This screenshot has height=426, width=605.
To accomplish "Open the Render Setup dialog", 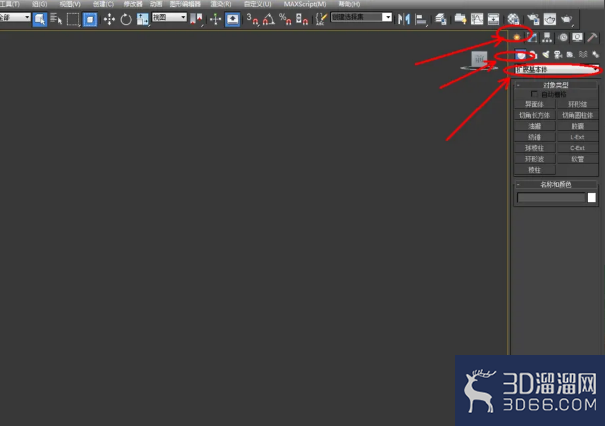I will pos(533,19).
